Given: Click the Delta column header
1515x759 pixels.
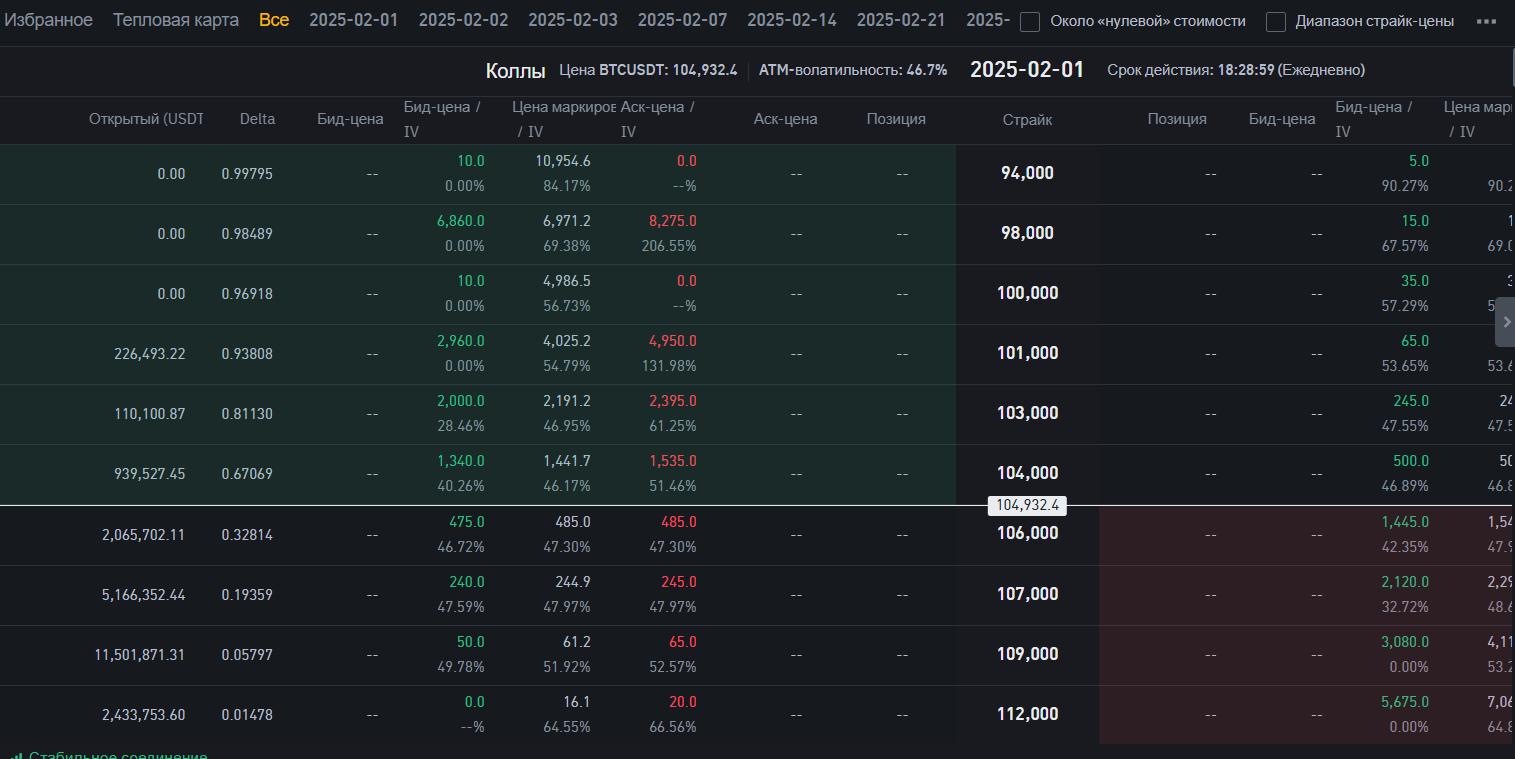Looking at the screenshot, I should [x=257, y=119].
